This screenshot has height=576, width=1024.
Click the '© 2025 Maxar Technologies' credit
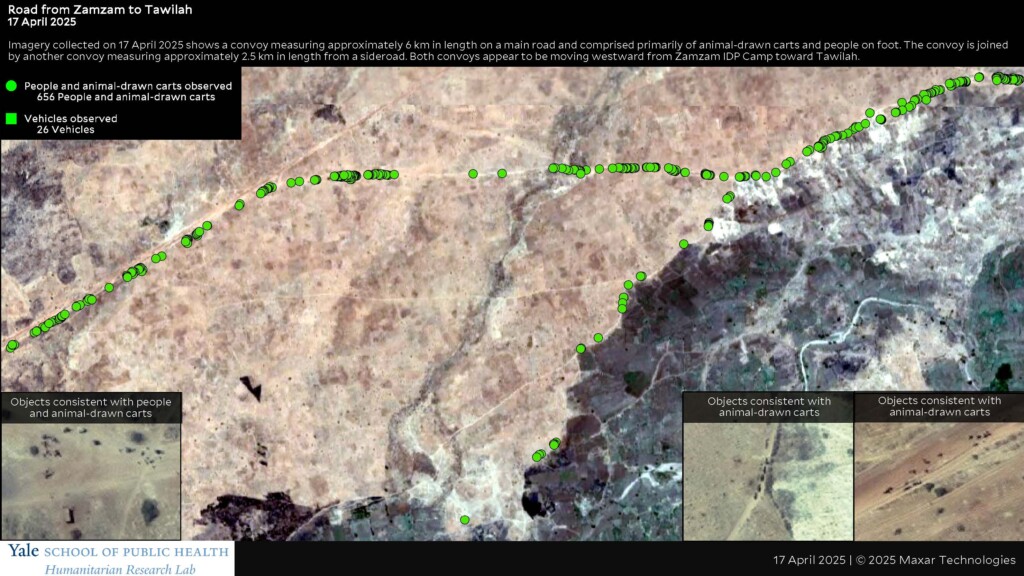pos(935,560)
